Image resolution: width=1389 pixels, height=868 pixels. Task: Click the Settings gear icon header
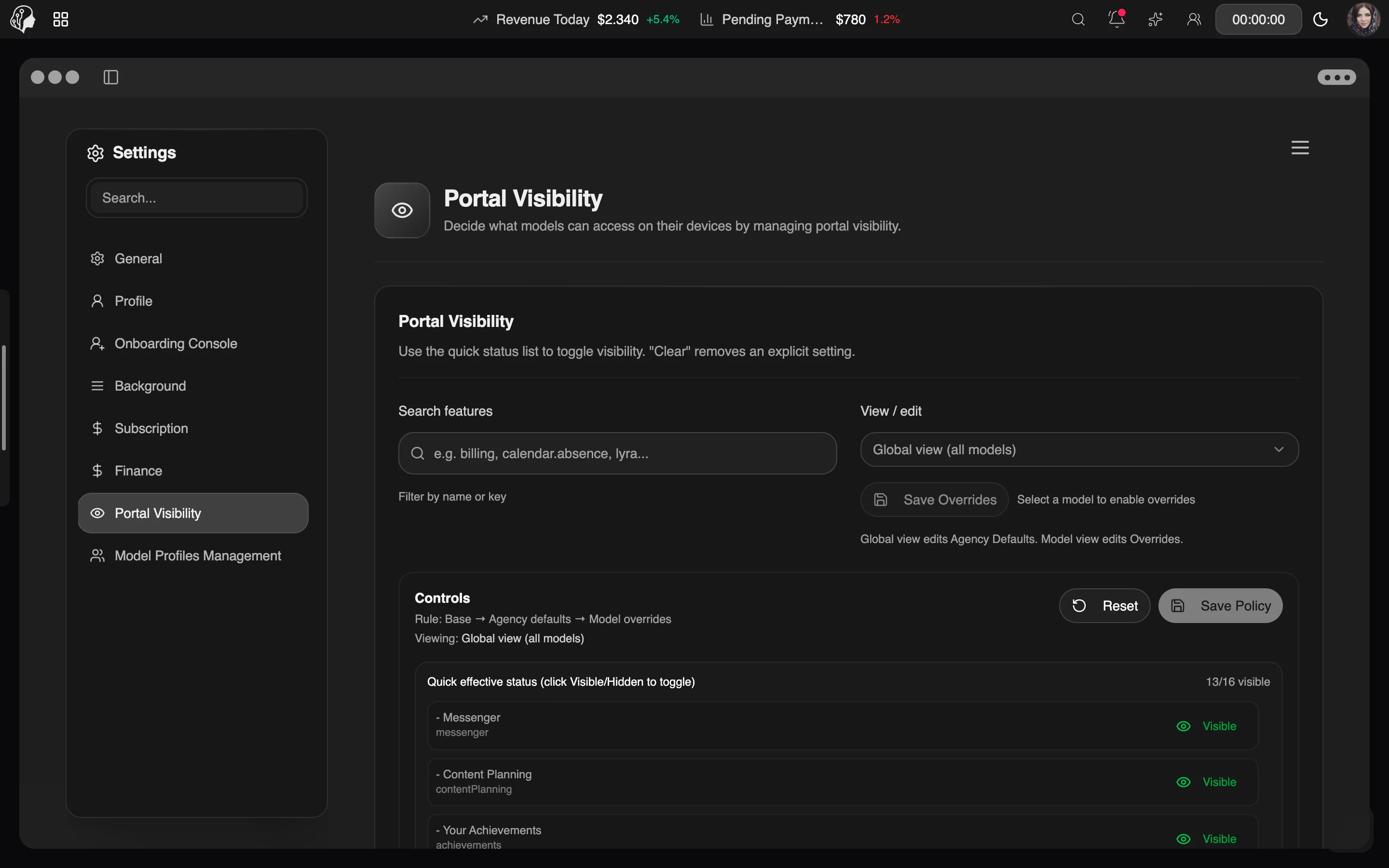point(95,153)
